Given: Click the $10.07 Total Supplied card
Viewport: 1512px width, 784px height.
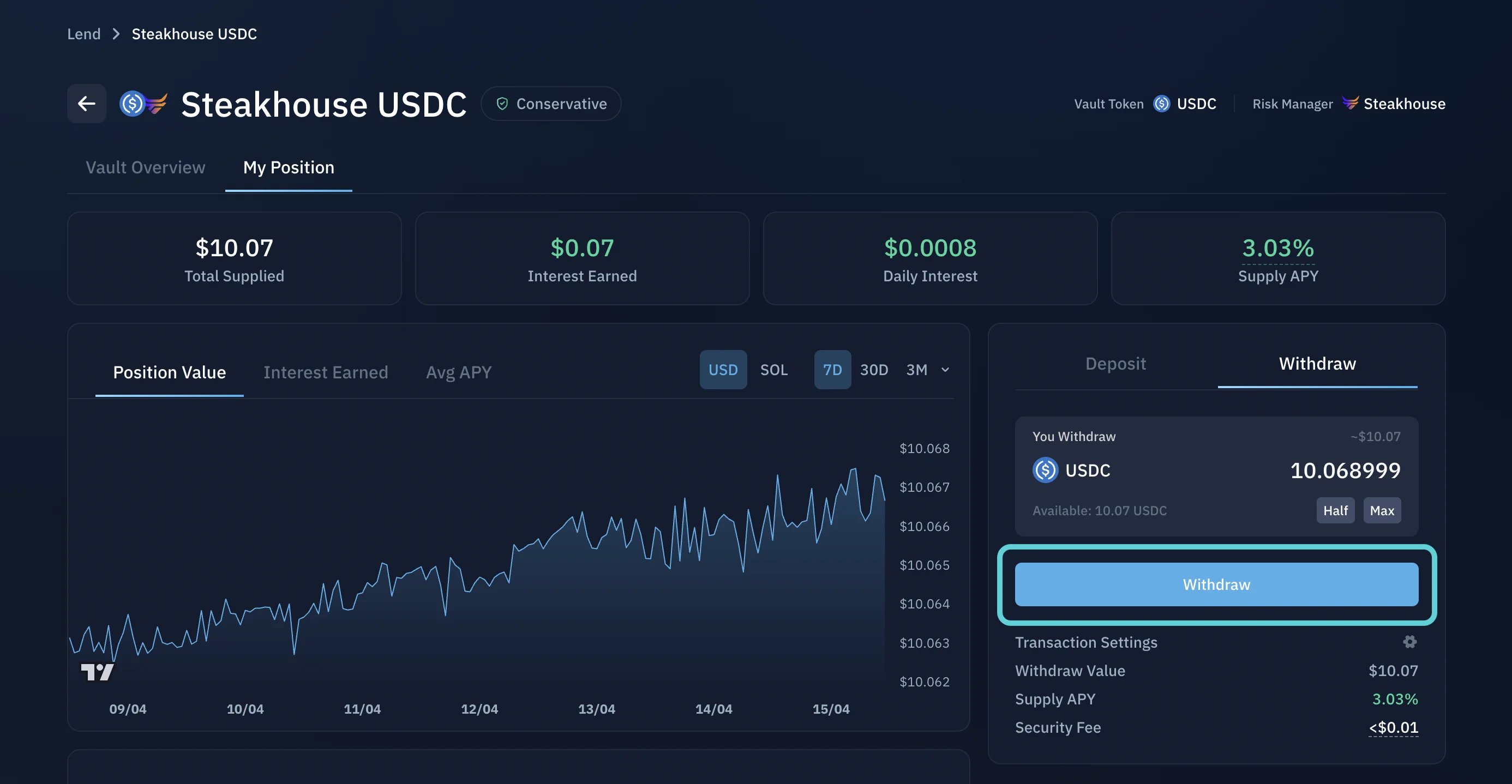Looking at the screenshot, I should [x=234, y=258].
